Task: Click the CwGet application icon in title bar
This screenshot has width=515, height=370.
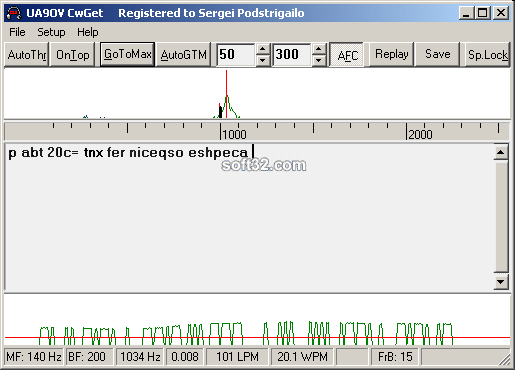Action: [x=14, y=13]
